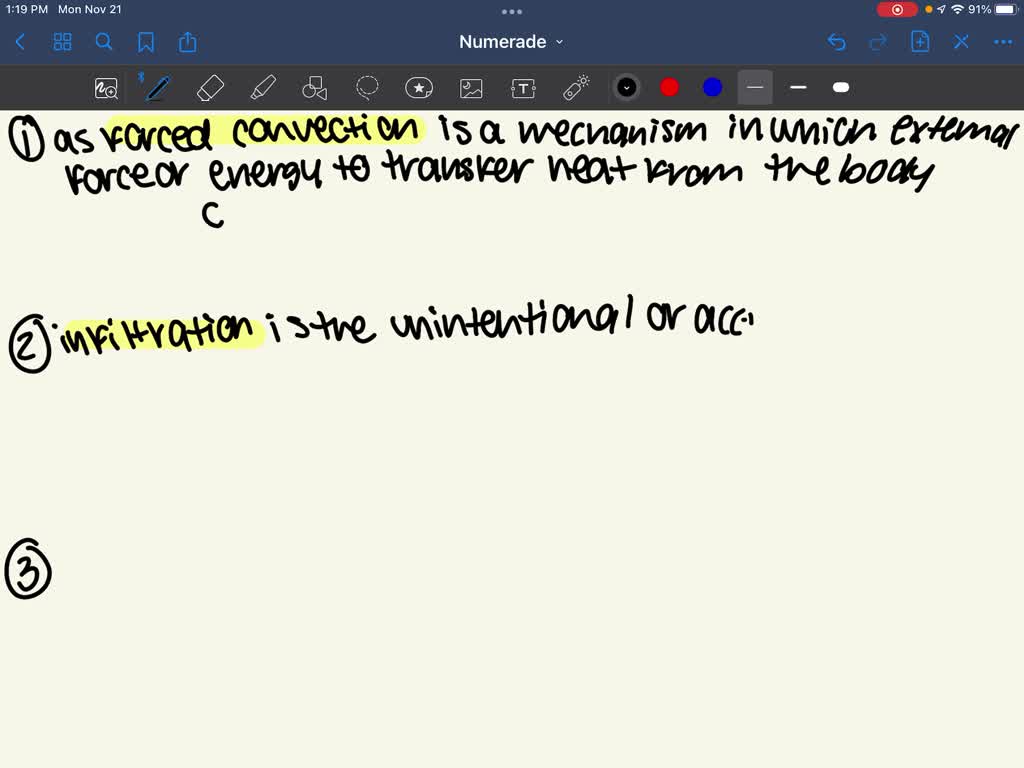This screenshot has width=1024, height=768.
Task: Undo the last stroke
Action: tap(837, 42)
